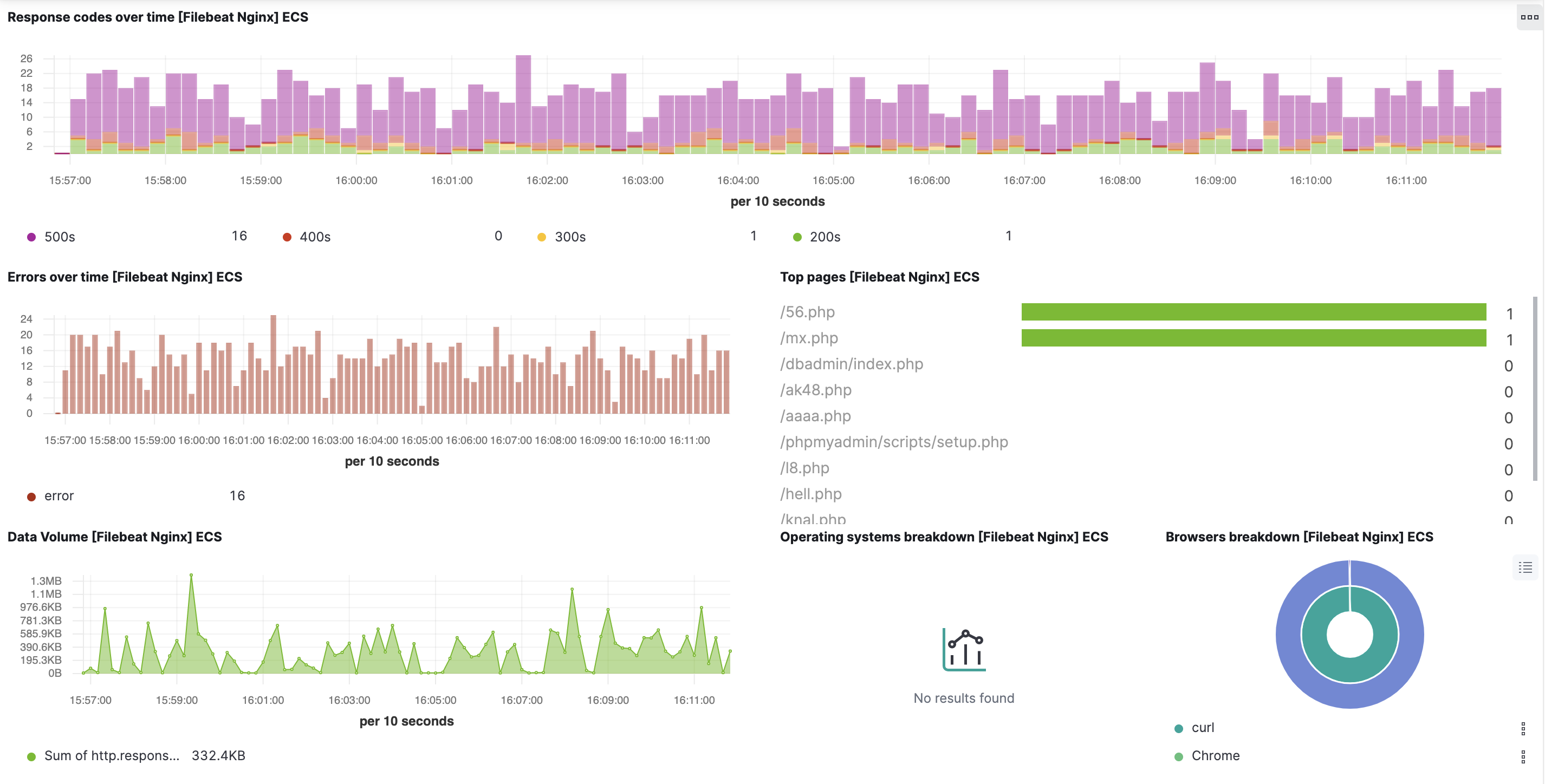Click the green bar for /mx.php

pos(1254,338)
